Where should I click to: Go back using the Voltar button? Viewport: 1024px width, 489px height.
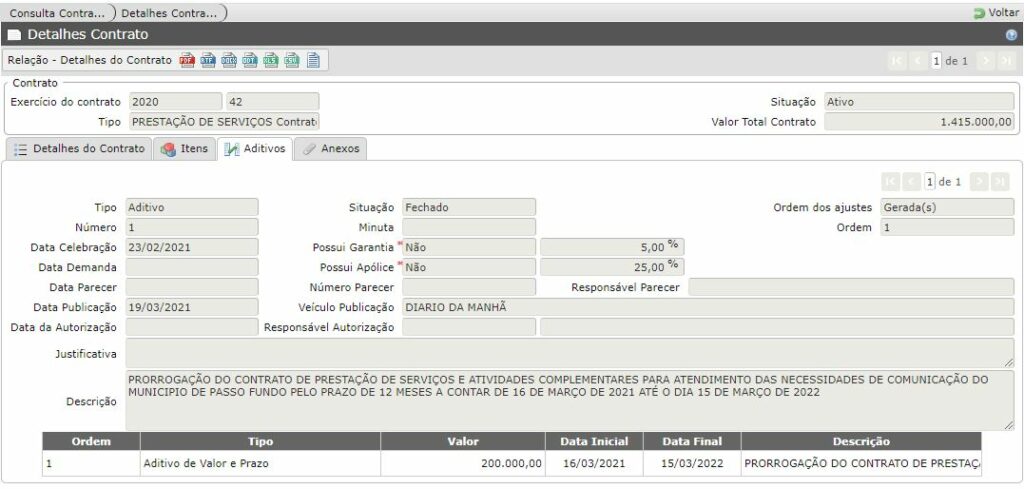click(996, 13)
